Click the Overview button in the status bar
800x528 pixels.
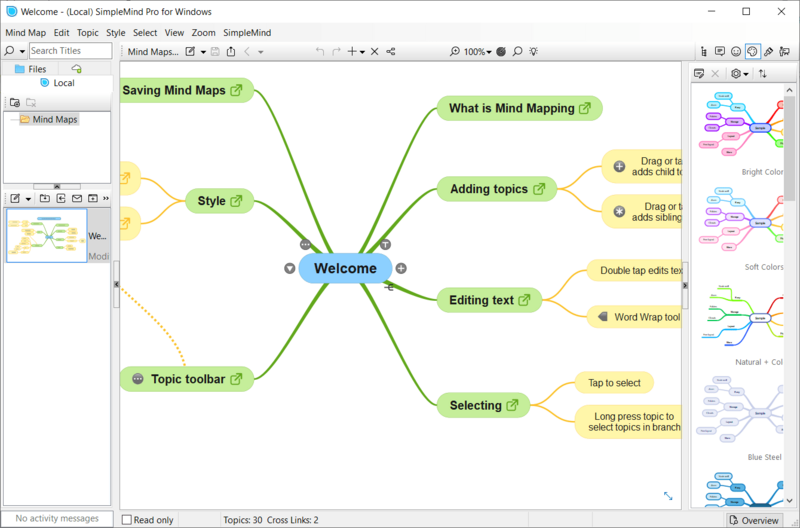(755, 520)
